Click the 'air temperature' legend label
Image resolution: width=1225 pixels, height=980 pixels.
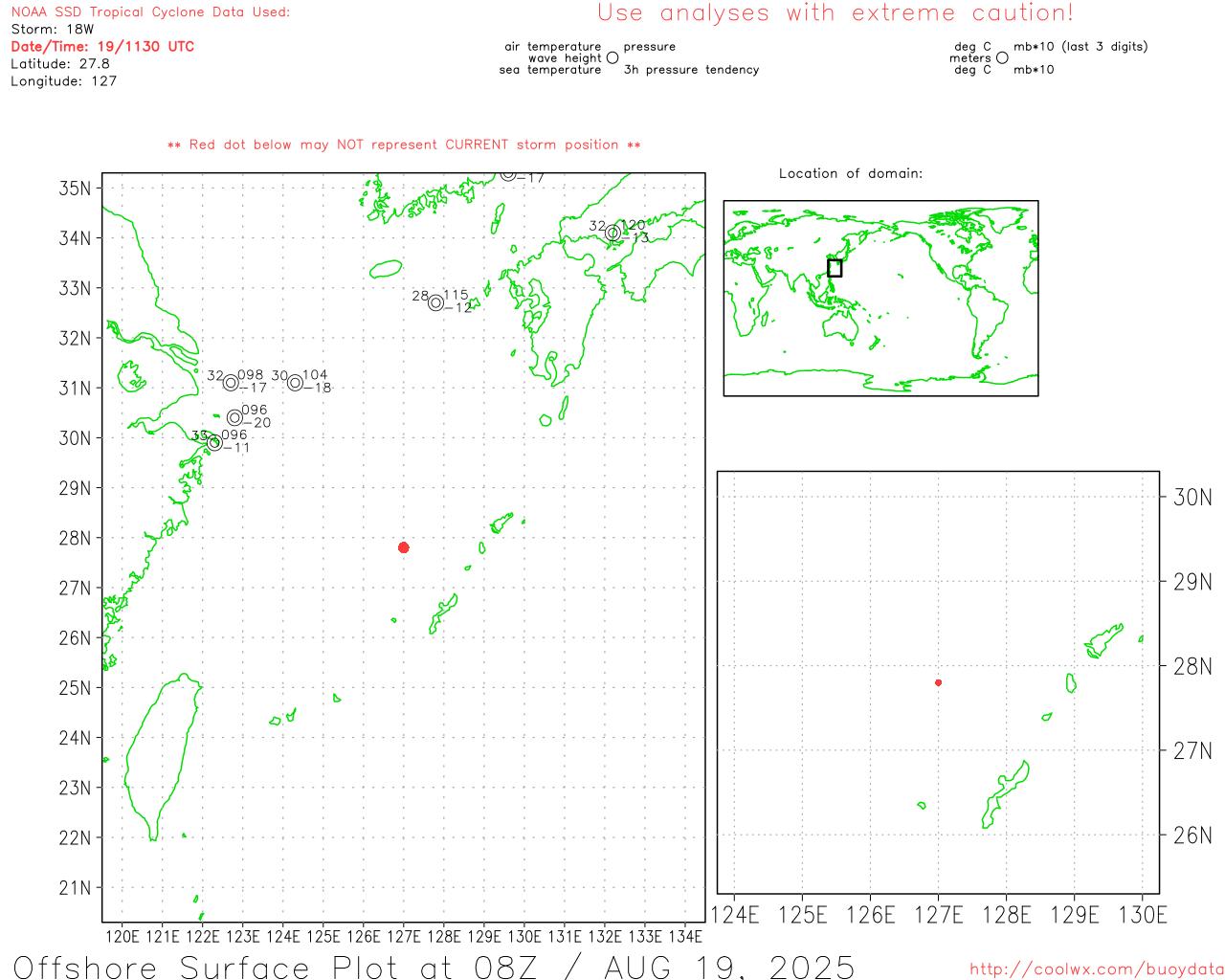tap(553, 47)
